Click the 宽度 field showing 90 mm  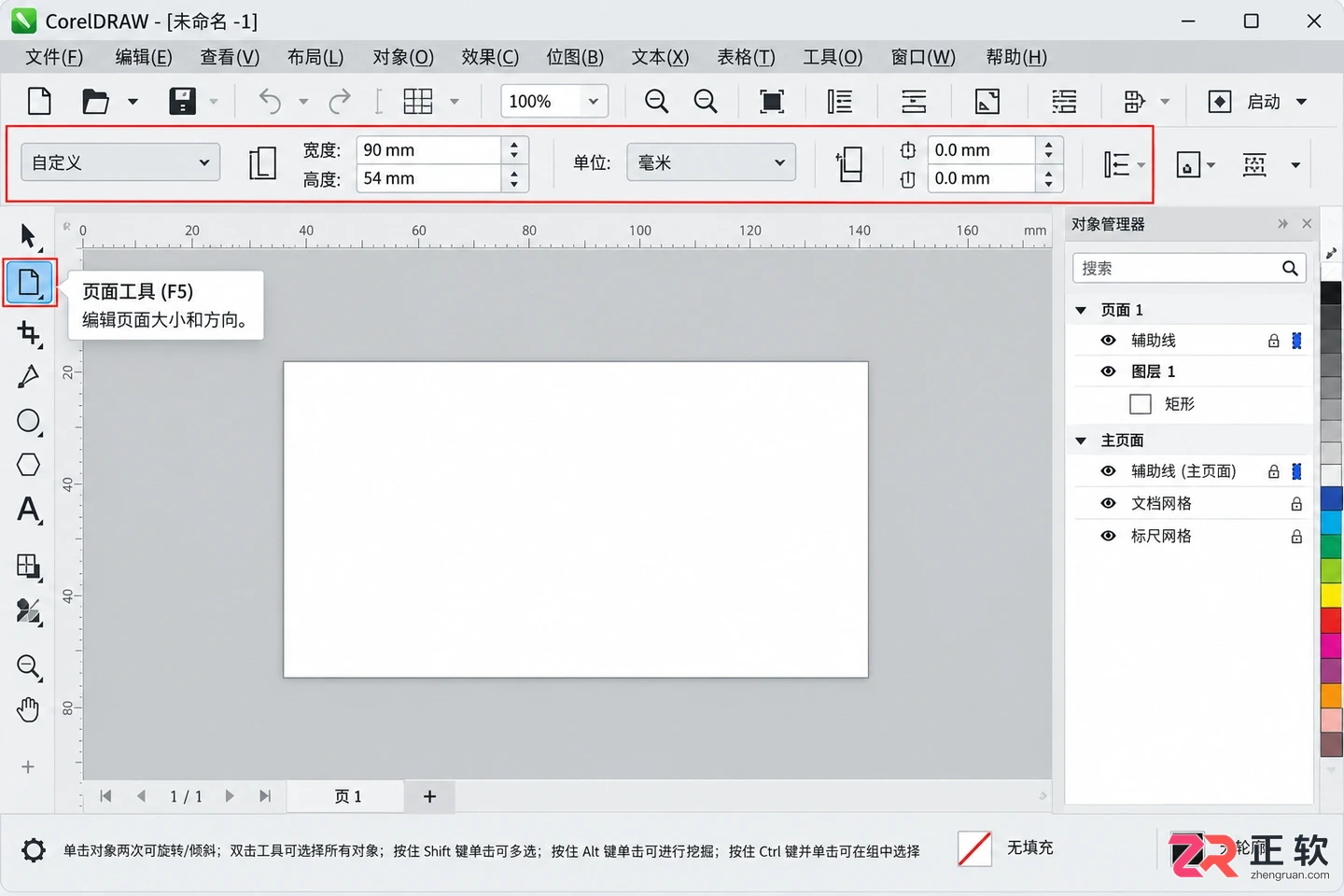click(x=430, y=150)
